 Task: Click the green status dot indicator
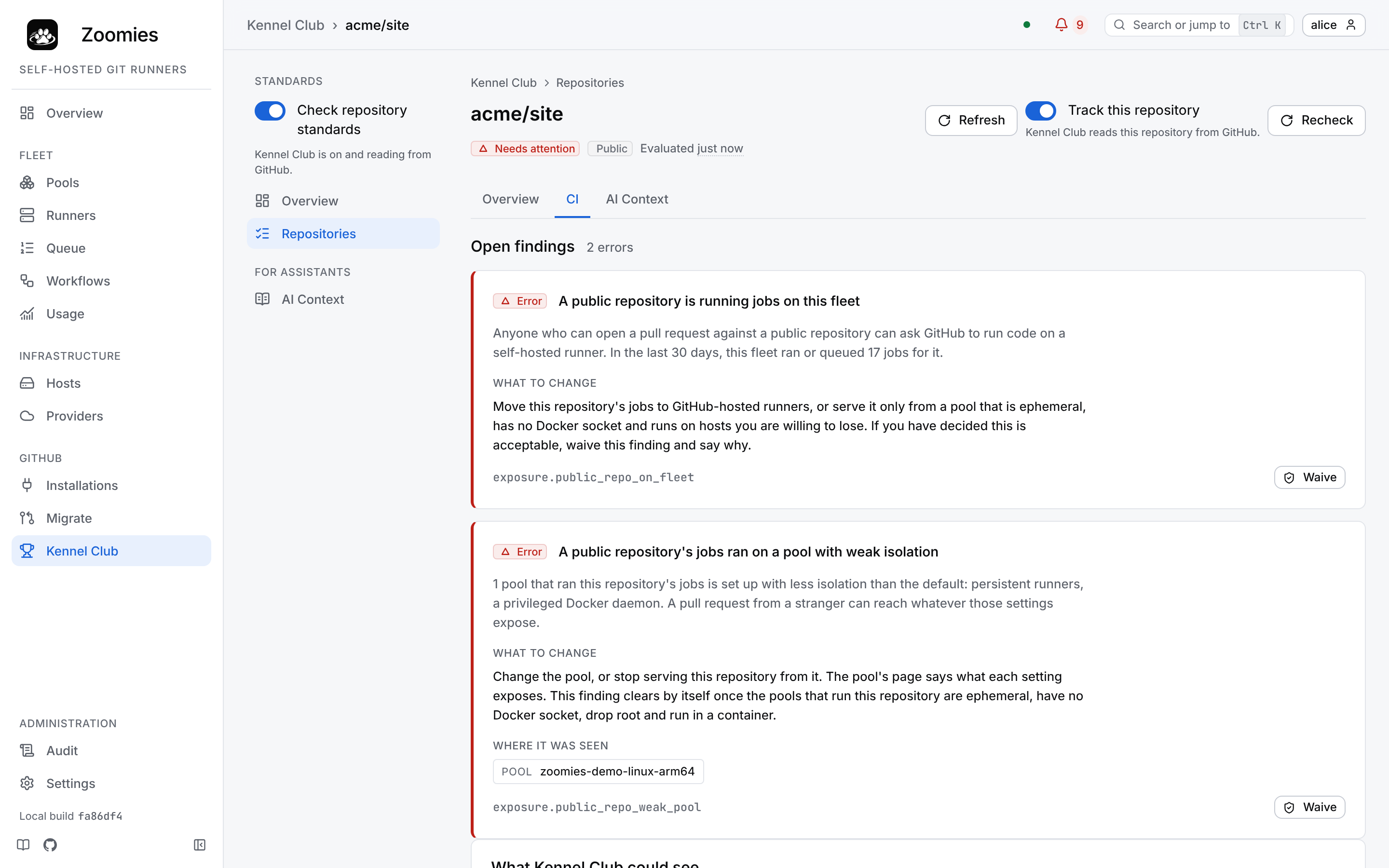(x=1027, y=25)
